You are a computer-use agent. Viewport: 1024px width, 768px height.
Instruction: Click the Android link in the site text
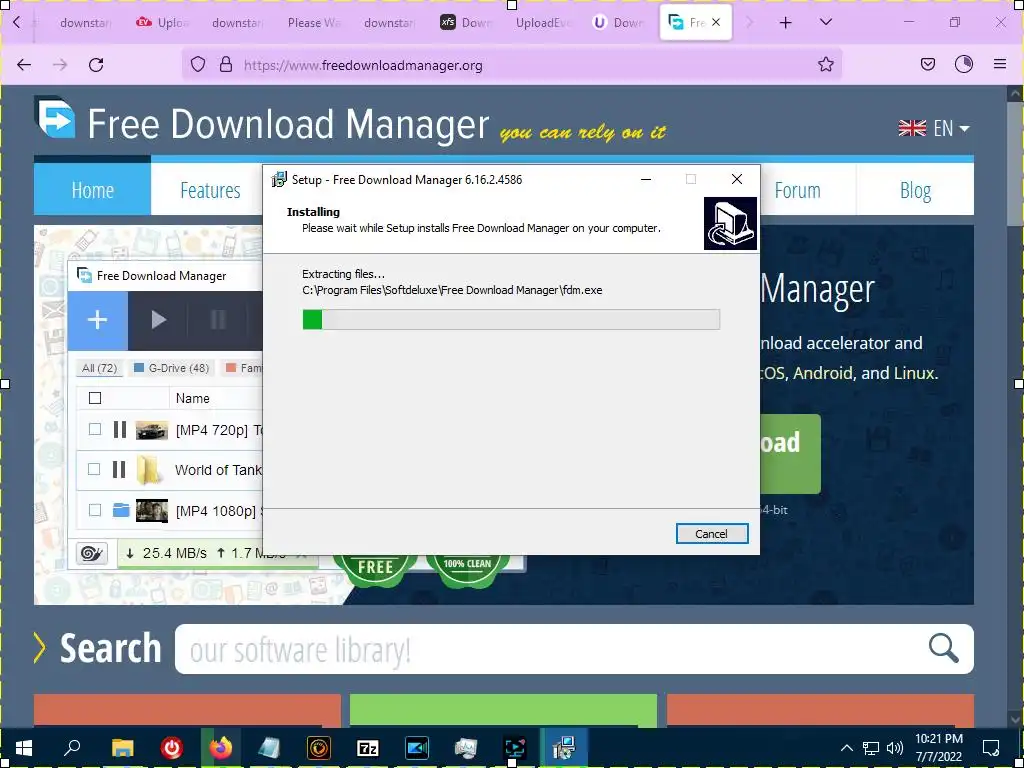point(823,373)
